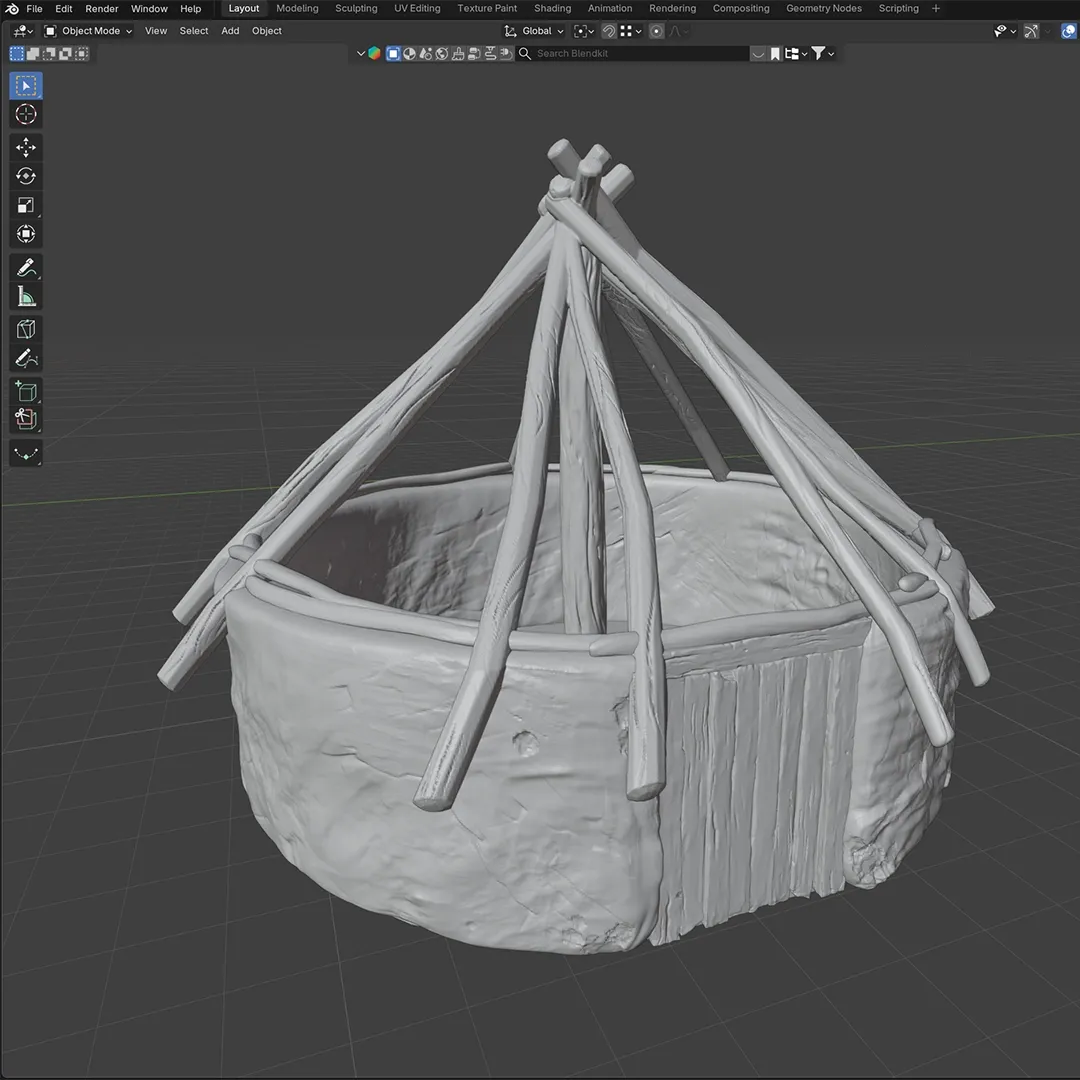Screen dimensions: 1080x1080
Task: Open the pivot point dropdown
Action: point(584,31)
